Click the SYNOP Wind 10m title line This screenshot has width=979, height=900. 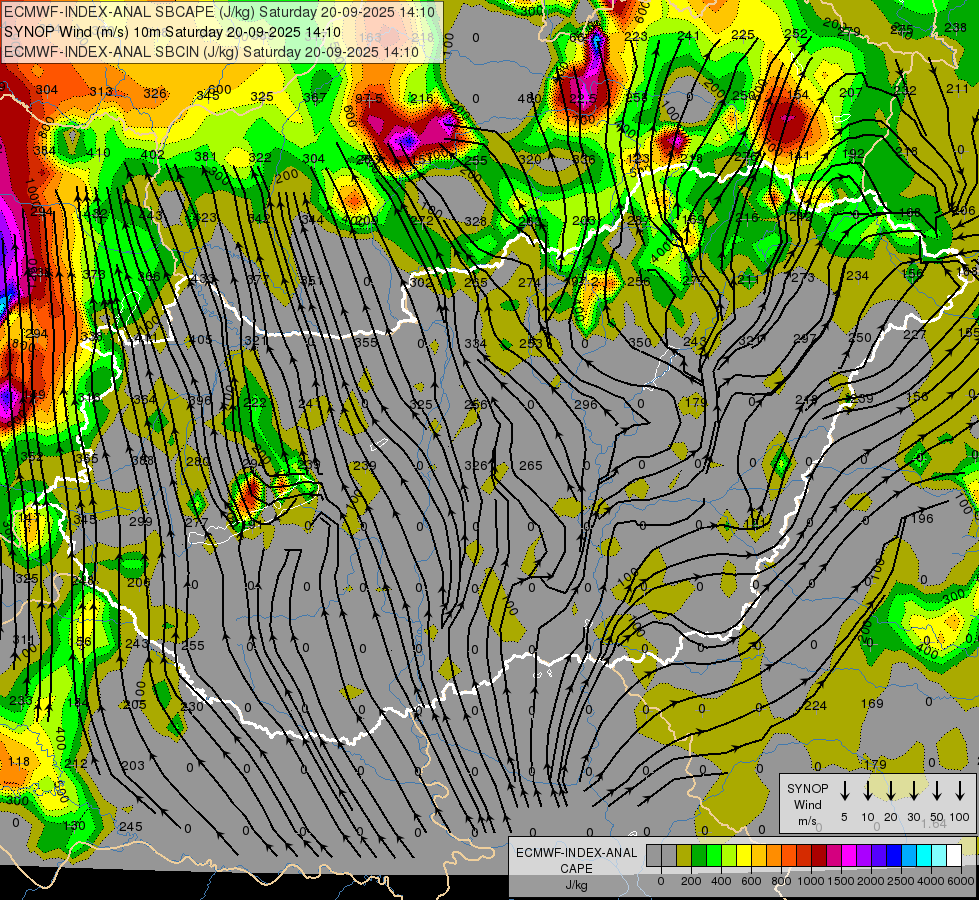[172, 32]
